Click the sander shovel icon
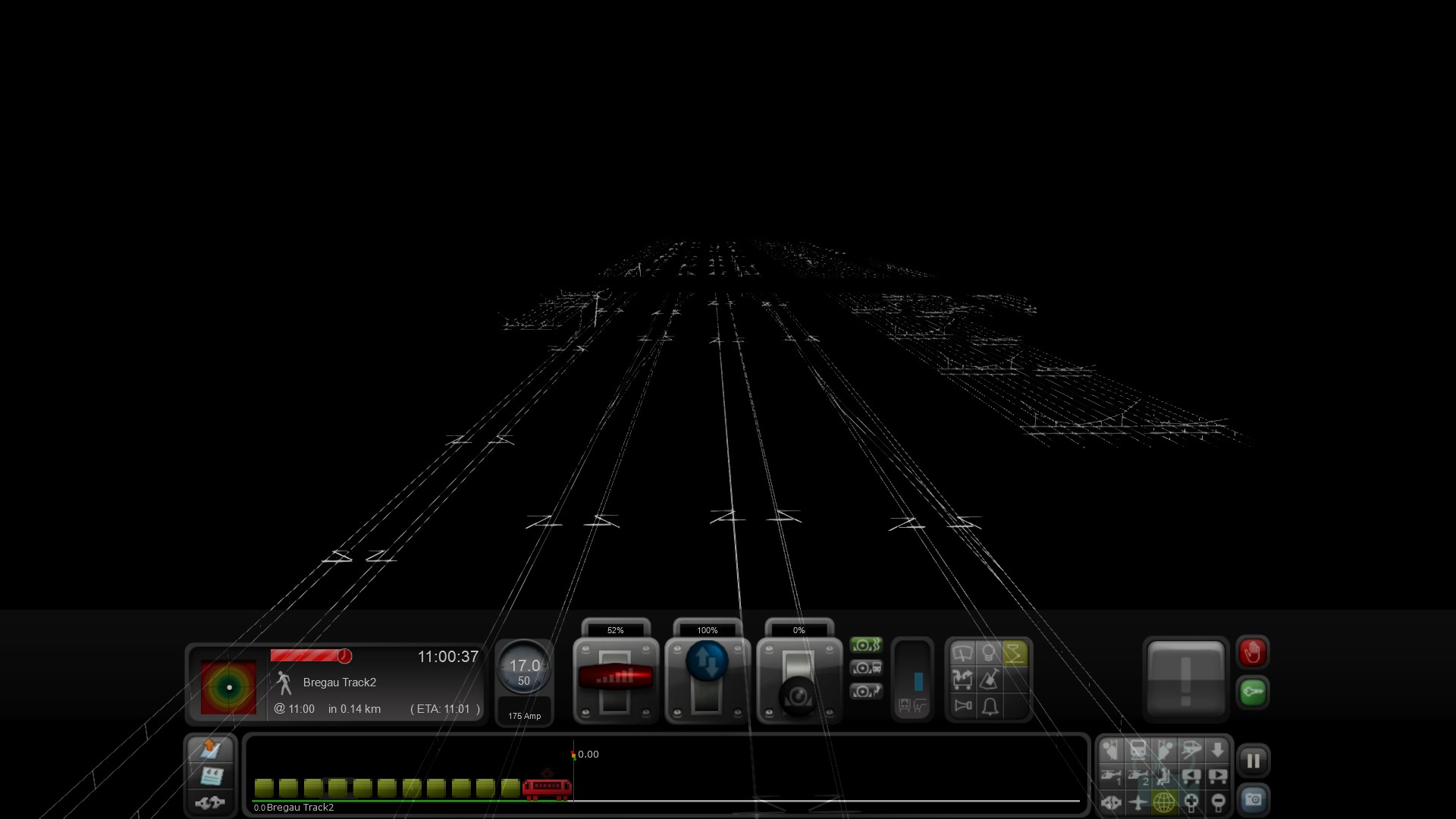The image size is (1456, 819). click(x=989, y=680)
